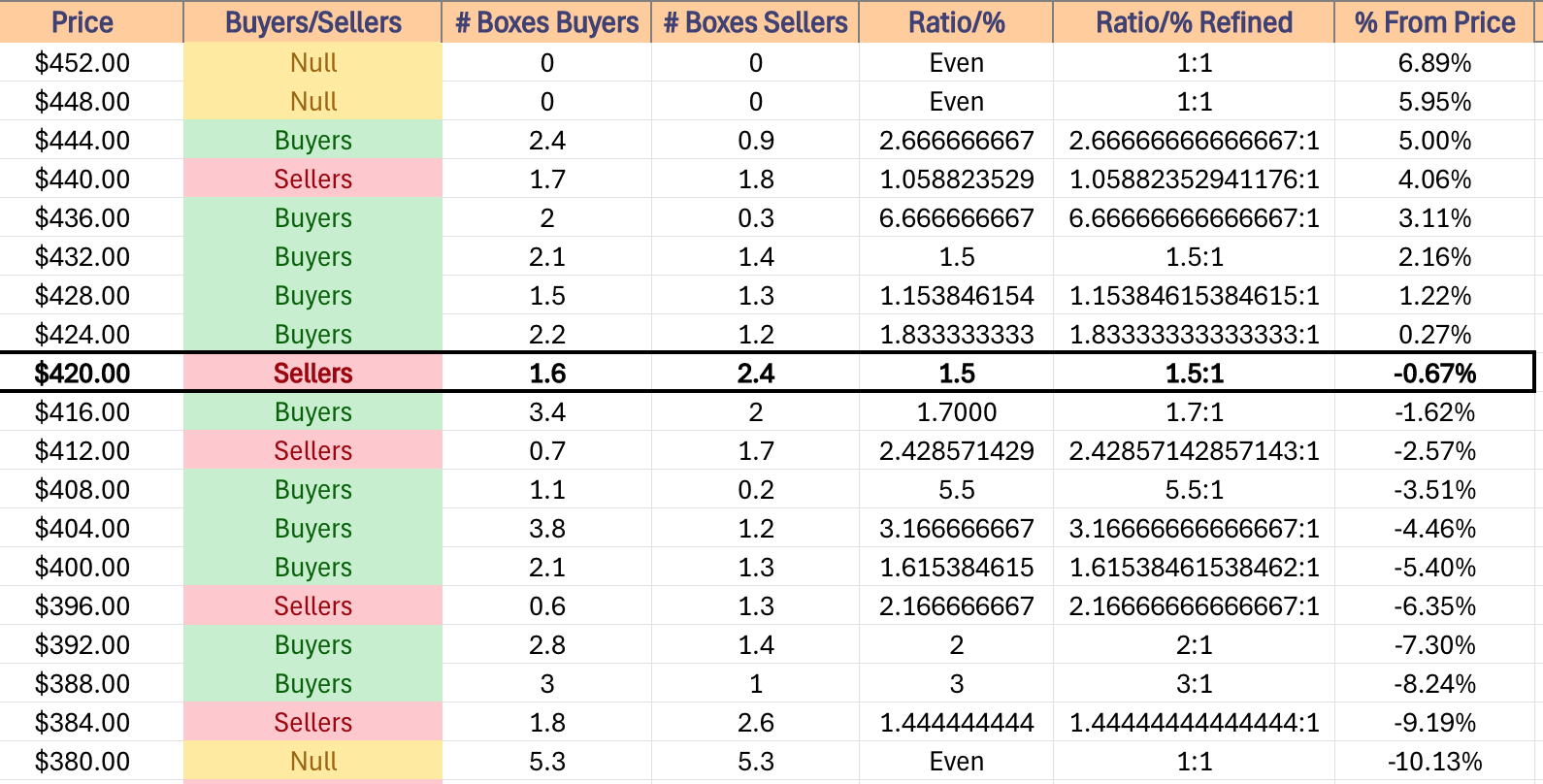Click the -5.40% from price cell
Screen dimensions: 1543x784
(x=1434, y=568)
